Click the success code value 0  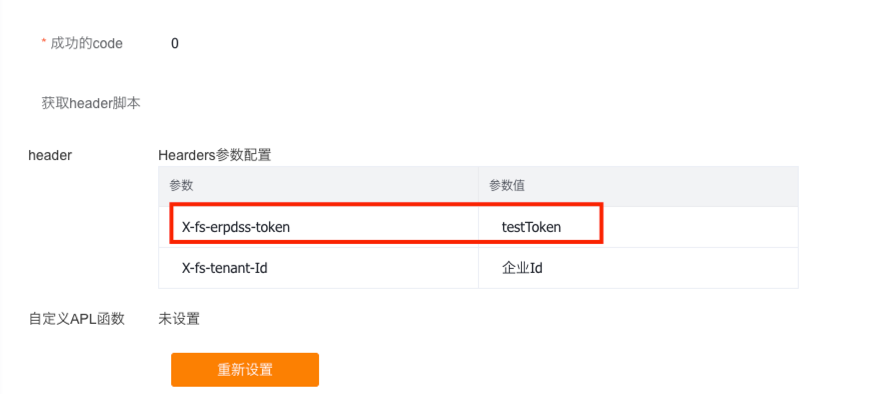(x=175, y=43)
